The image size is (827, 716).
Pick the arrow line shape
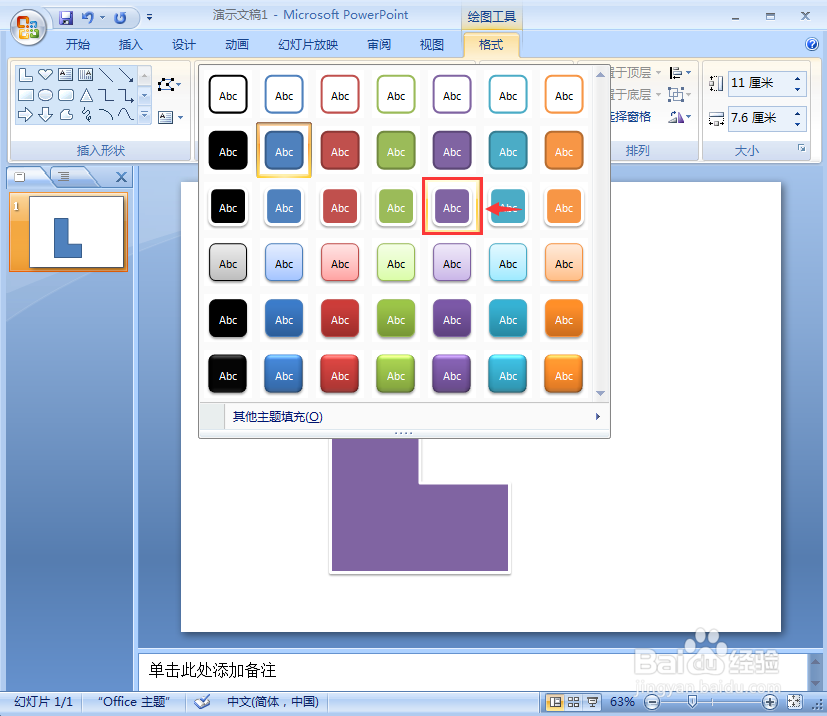126,75
